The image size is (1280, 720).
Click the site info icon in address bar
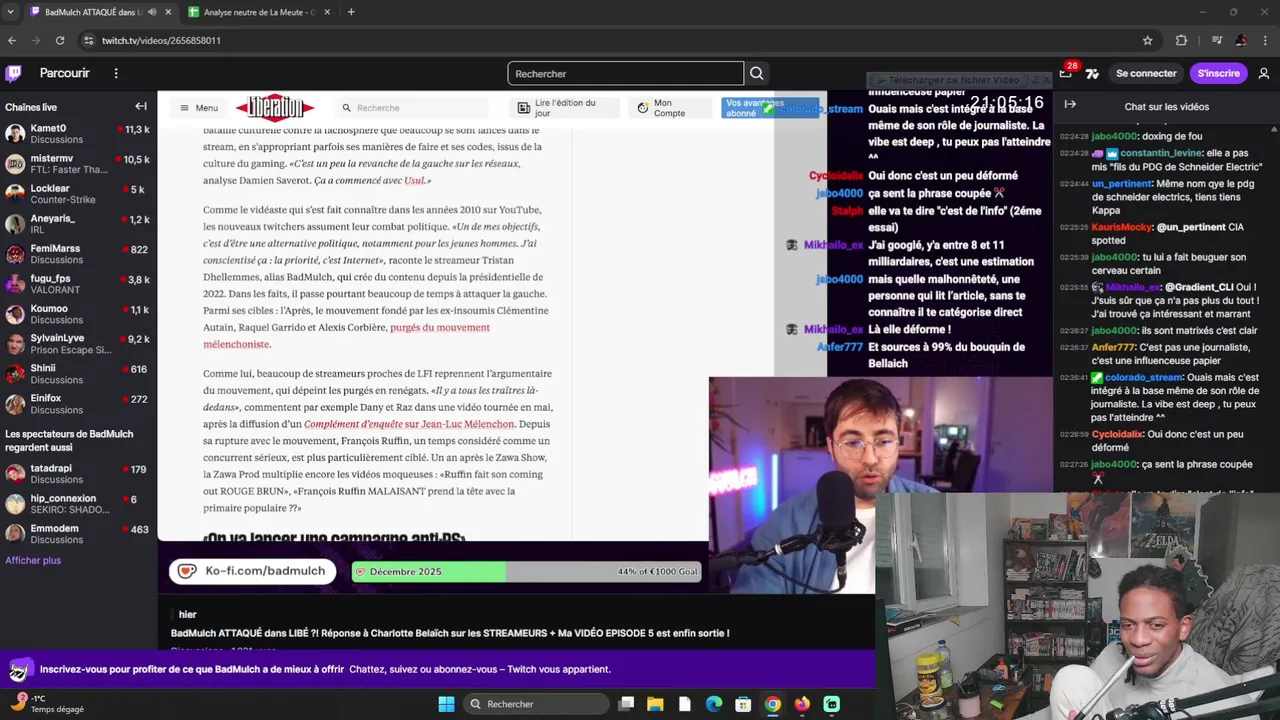tap(89, 40)
